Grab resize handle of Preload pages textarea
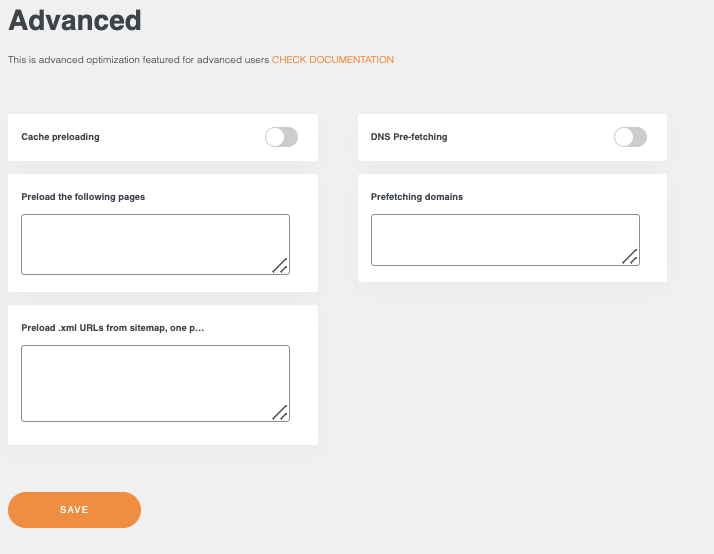This screenshot has width=714, height=554. pyautogui.click(x=281, y=265)
